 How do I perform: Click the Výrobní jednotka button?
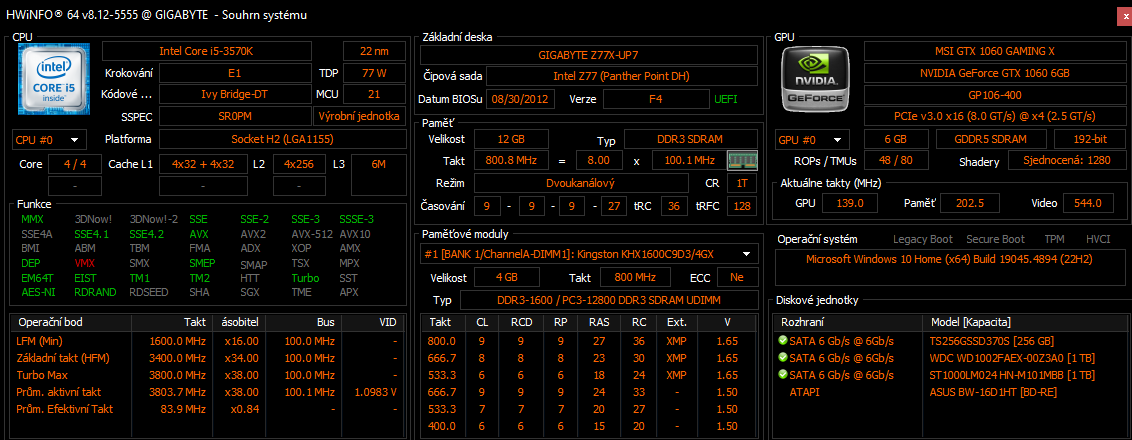pos(360,116)
